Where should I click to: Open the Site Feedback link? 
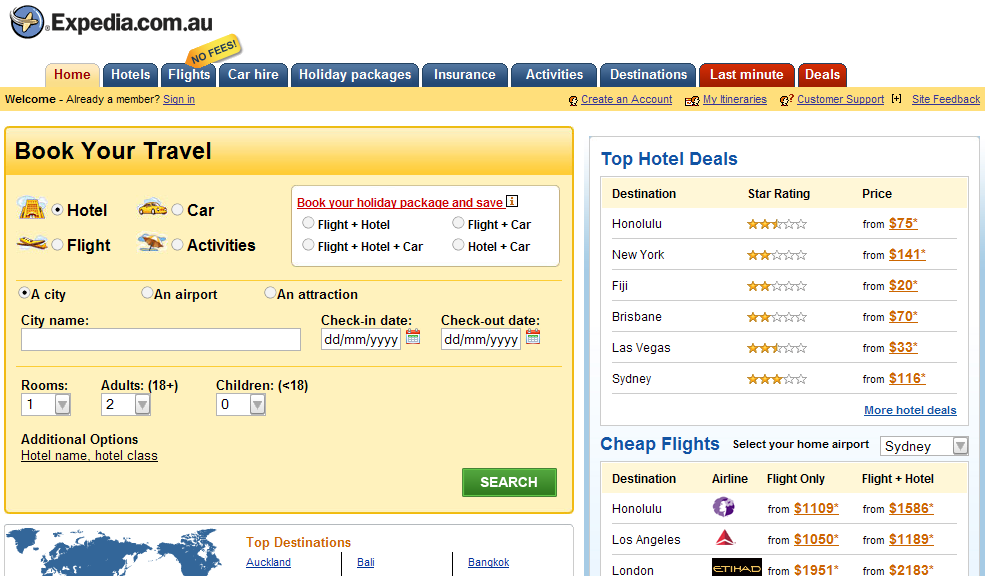(945, 99)
